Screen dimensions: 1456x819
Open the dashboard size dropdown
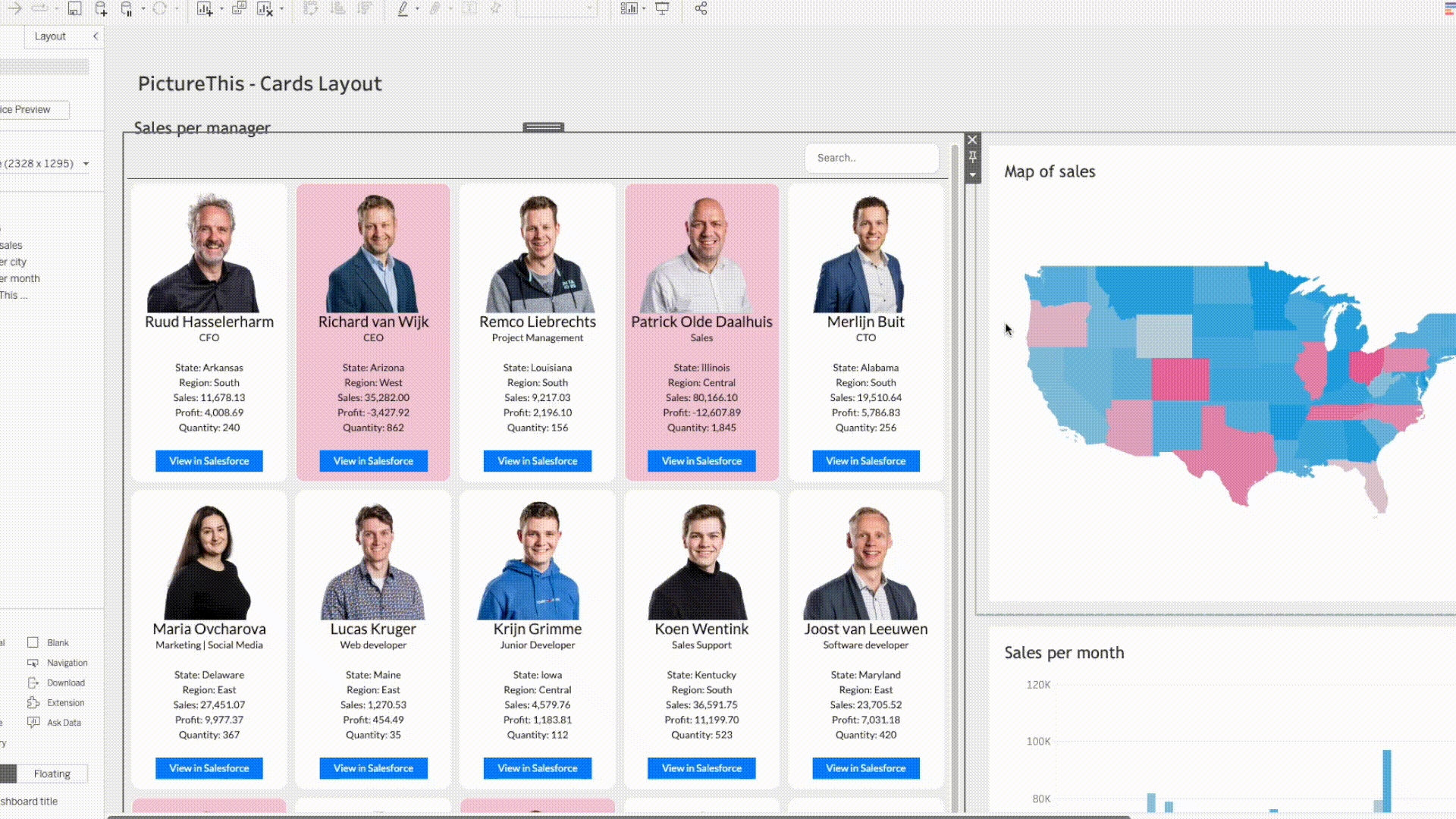click(x=86, y=164)
